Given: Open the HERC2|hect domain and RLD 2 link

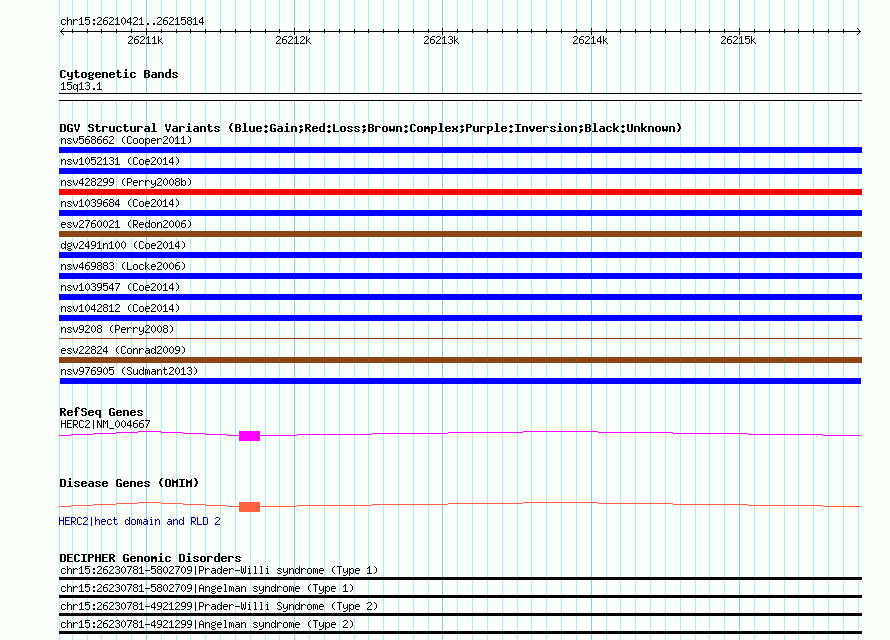Looking at the screenshot, I should pyautogui.click(x=140, y=521).
